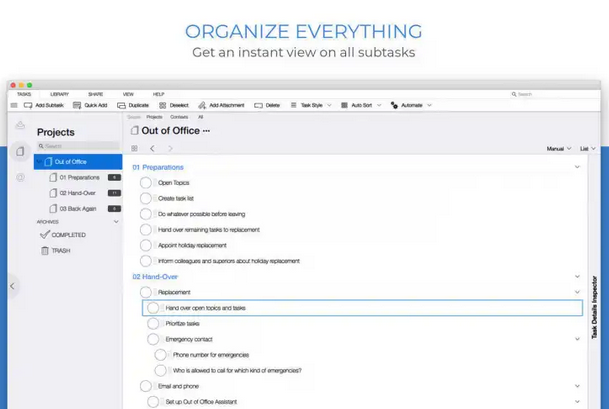Open the COMPLETED archive

tap(68, 235)
